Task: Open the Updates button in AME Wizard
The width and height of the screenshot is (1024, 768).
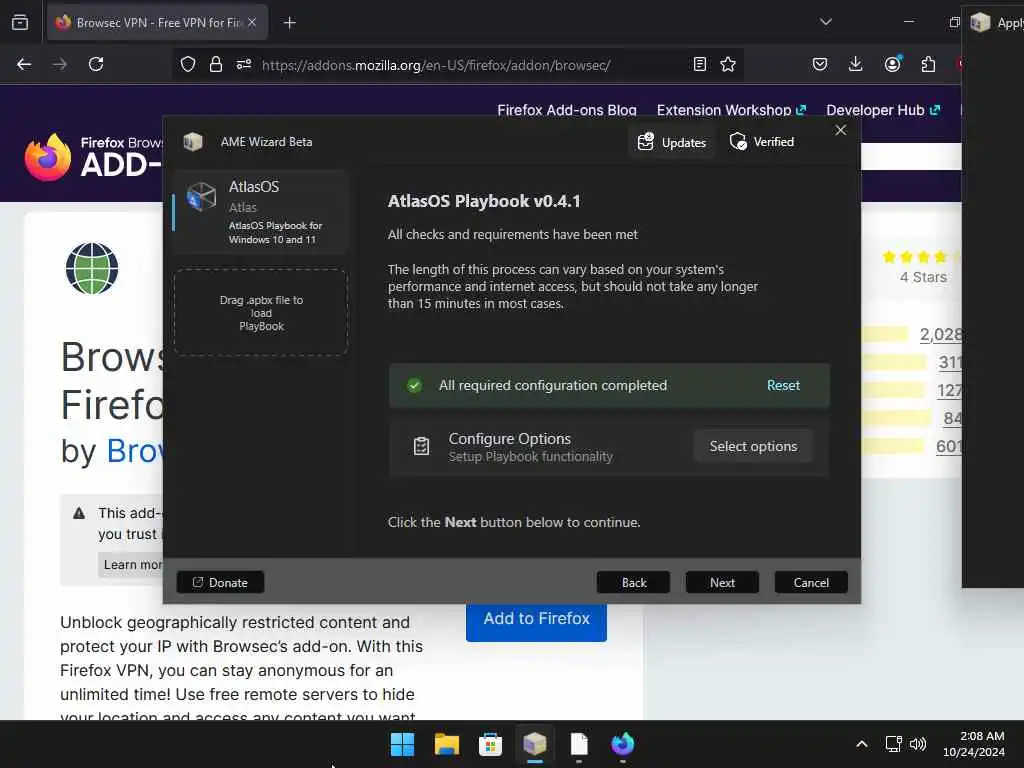Action: tap(671, 142)
